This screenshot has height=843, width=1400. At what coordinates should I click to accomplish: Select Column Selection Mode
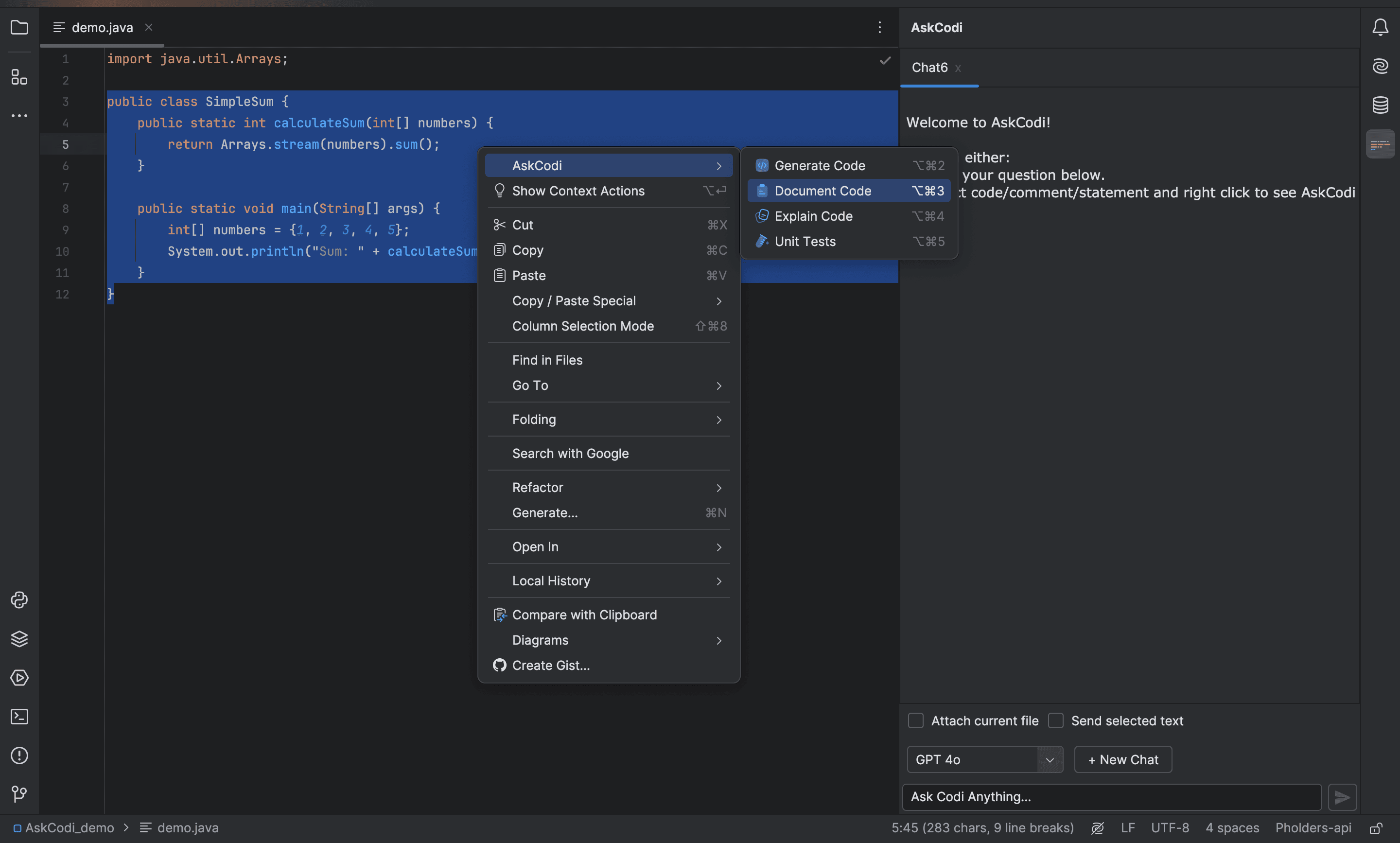pyautogui.click(x=609, y=326)
